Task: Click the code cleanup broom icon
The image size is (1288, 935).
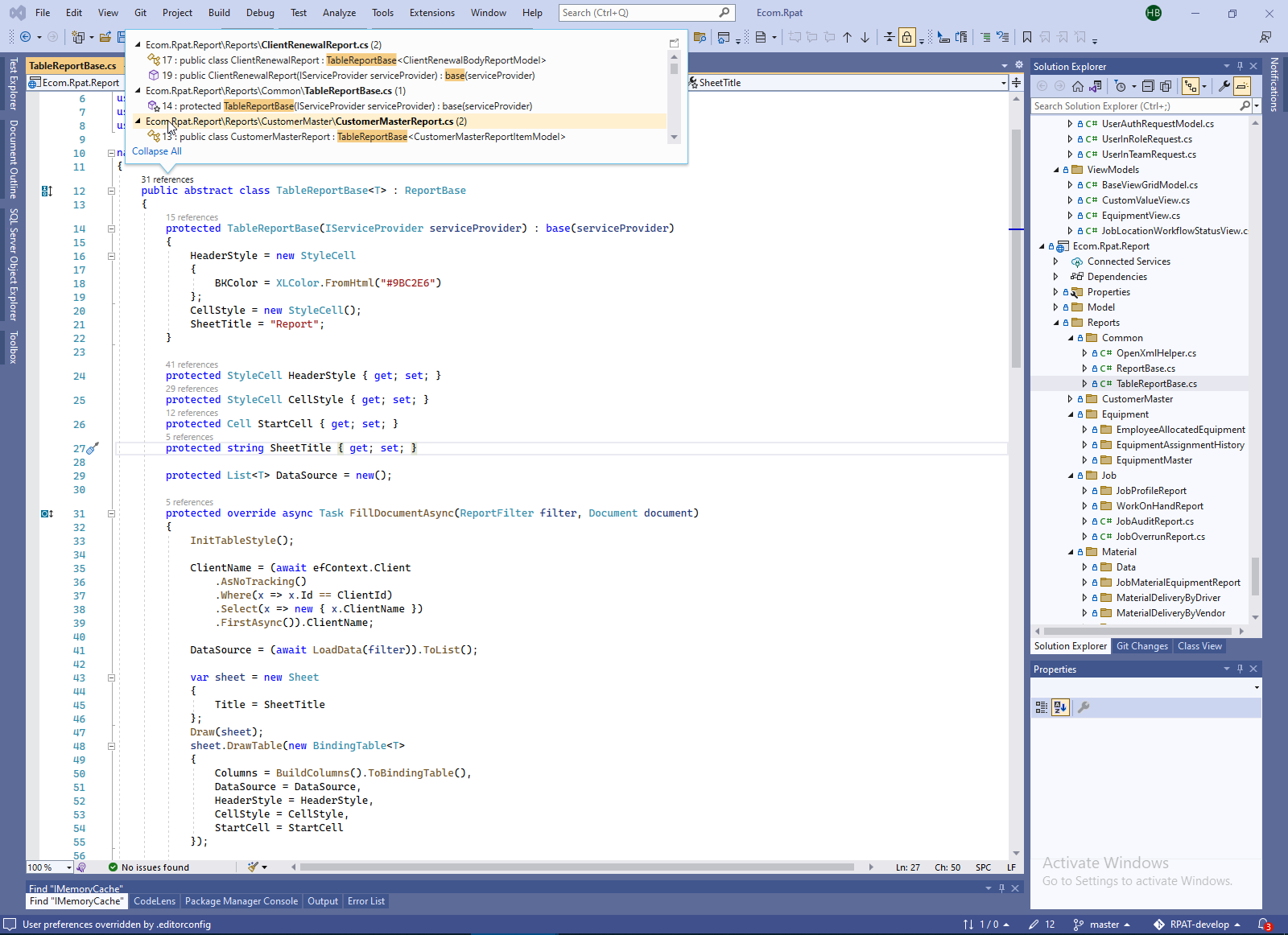Action: pyautogui.click(x=254, y=867)
